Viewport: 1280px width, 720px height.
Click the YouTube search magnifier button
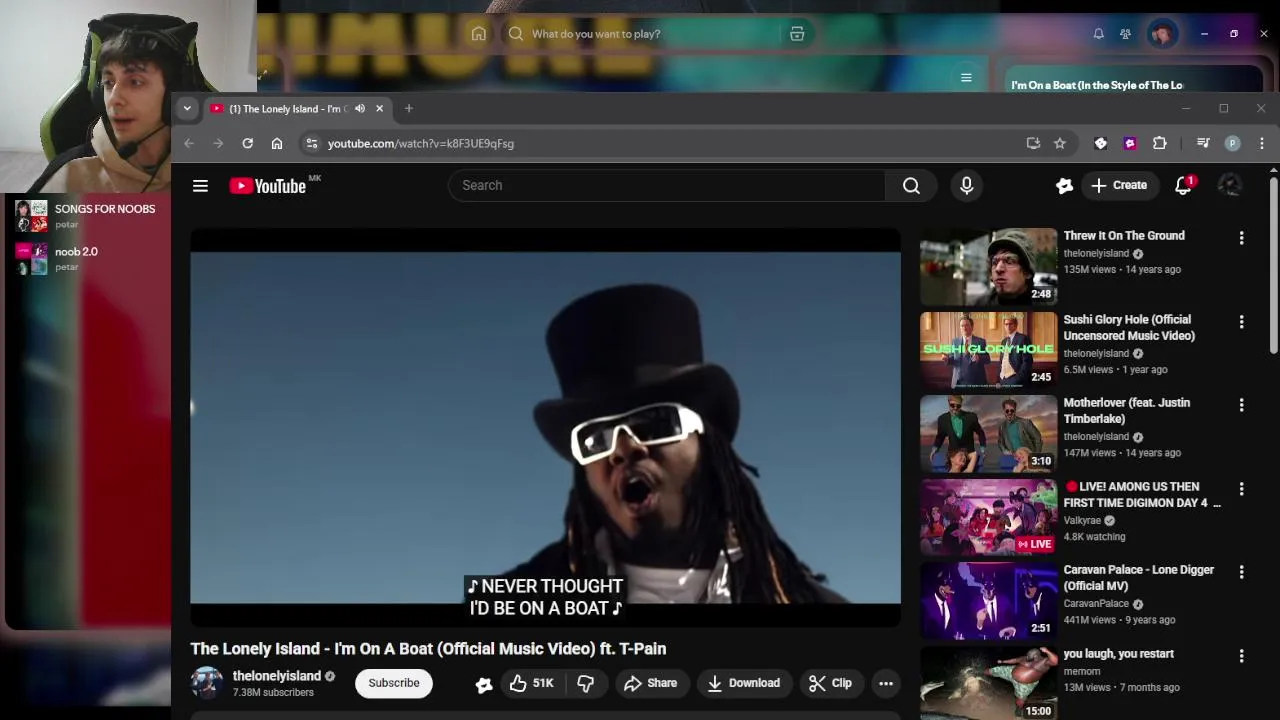click(911, 185)
